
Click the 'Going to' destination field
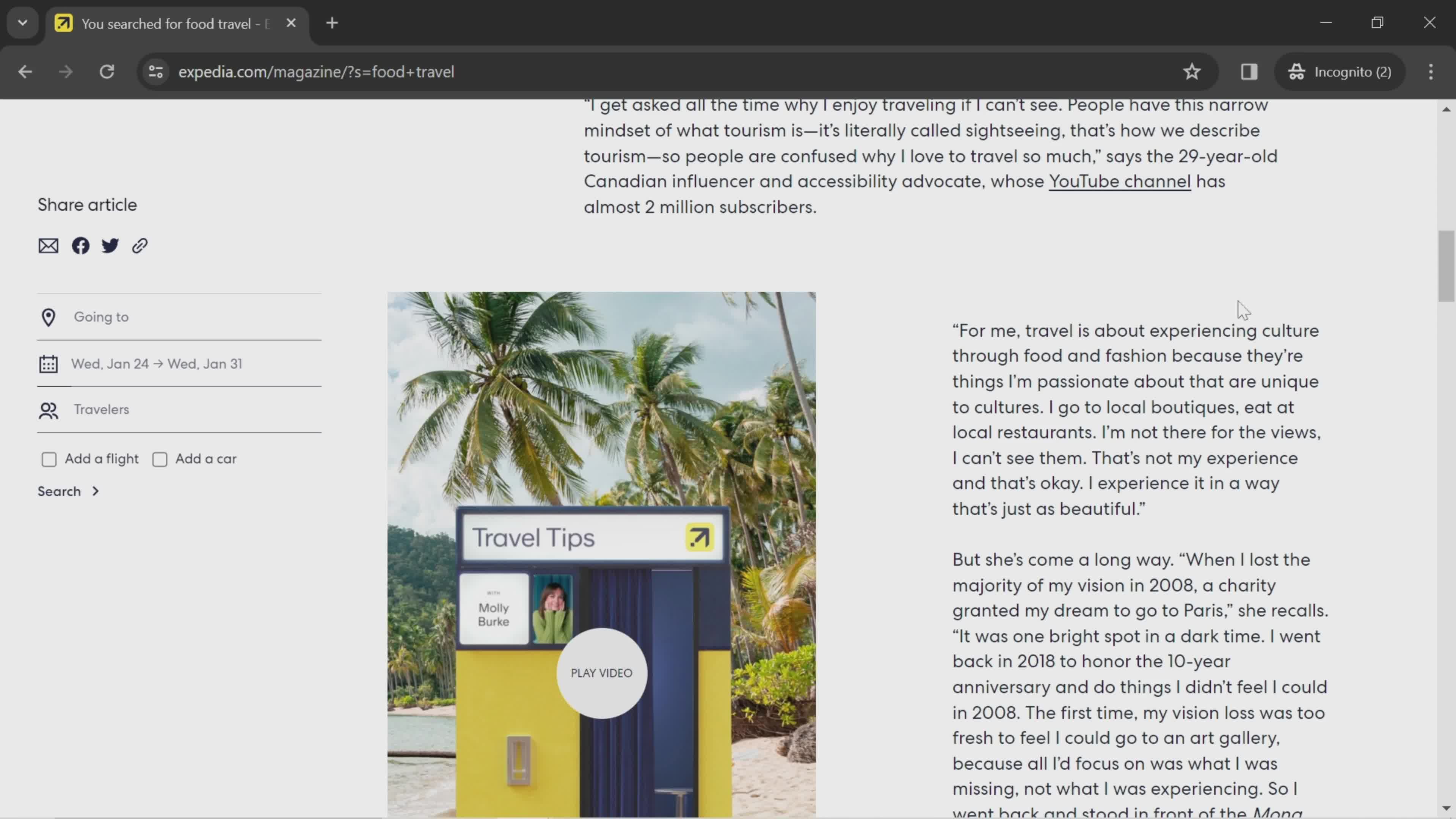point(179,317)
